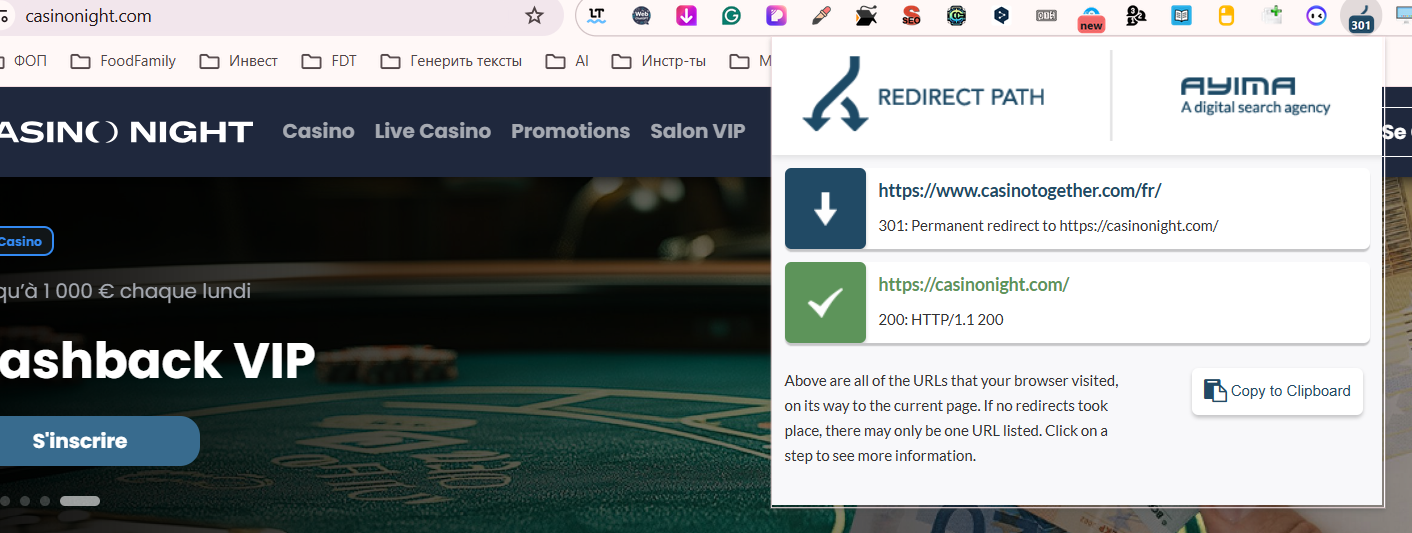Click the '301: Permanent redirect' status text
This screenshot has height=533, width=1412.
(1048, 225)
